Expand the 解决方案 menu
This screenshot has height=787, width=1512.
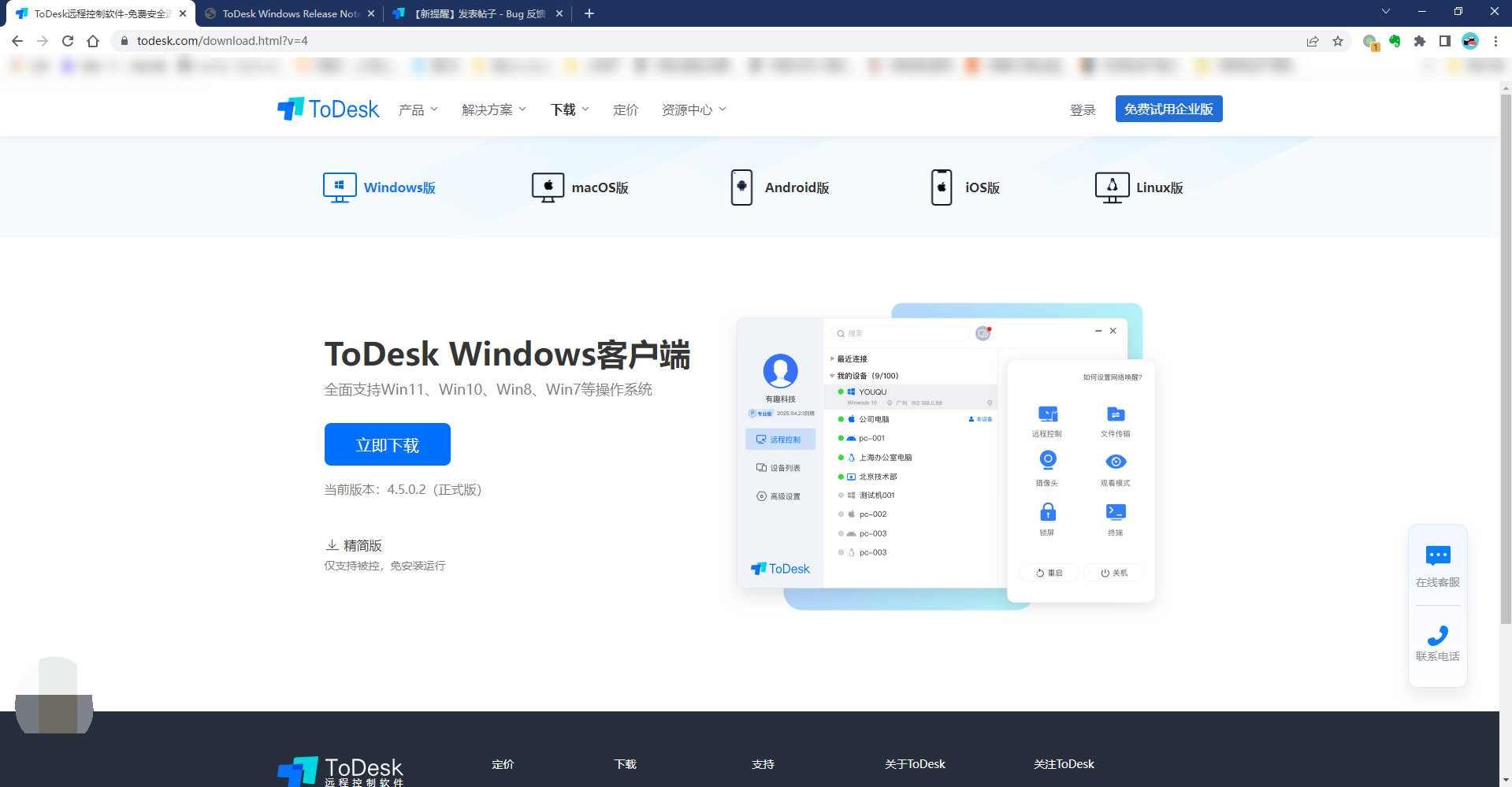coord(494,110)
